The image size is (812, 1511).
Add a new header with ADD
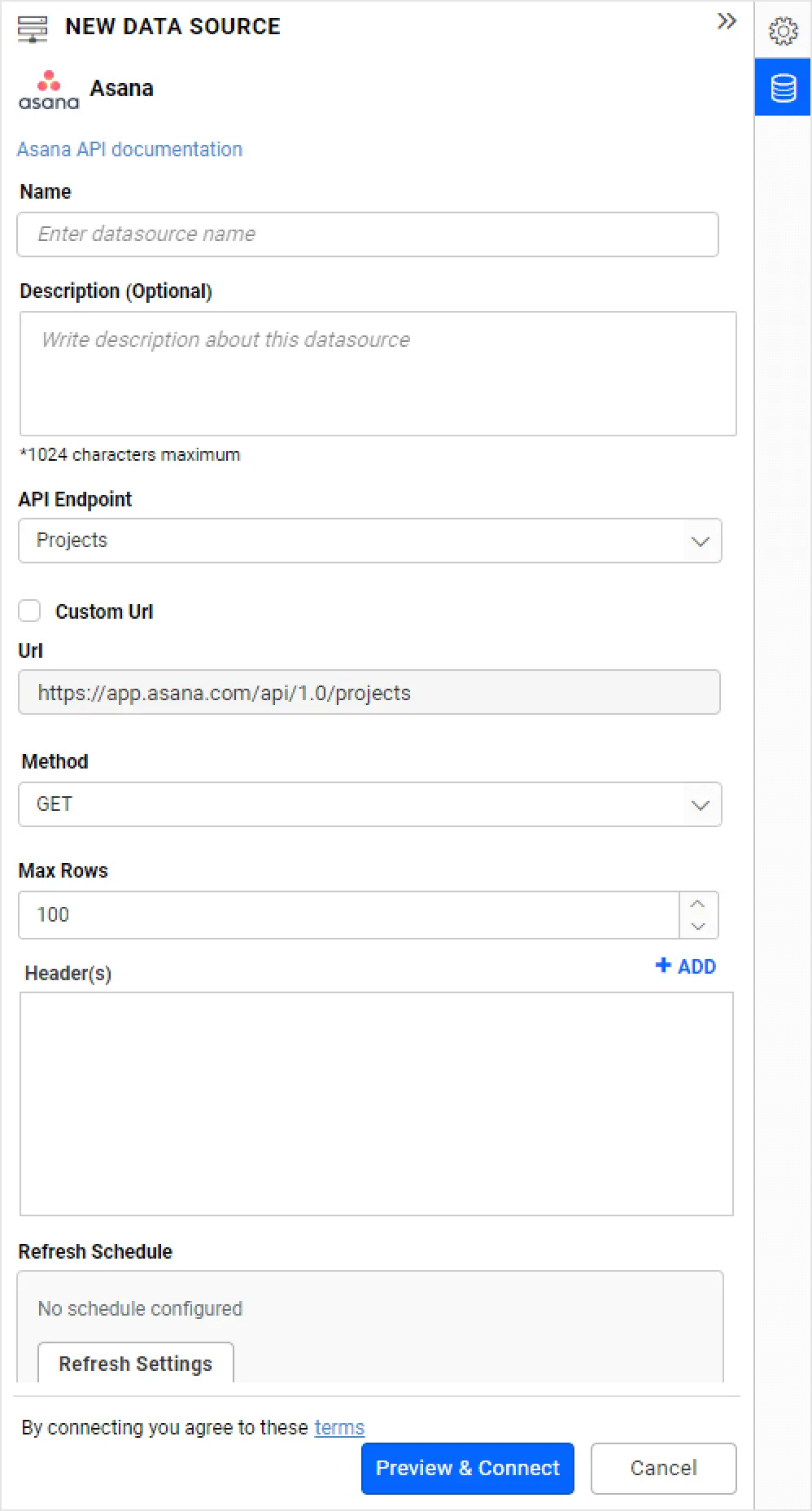686,966
